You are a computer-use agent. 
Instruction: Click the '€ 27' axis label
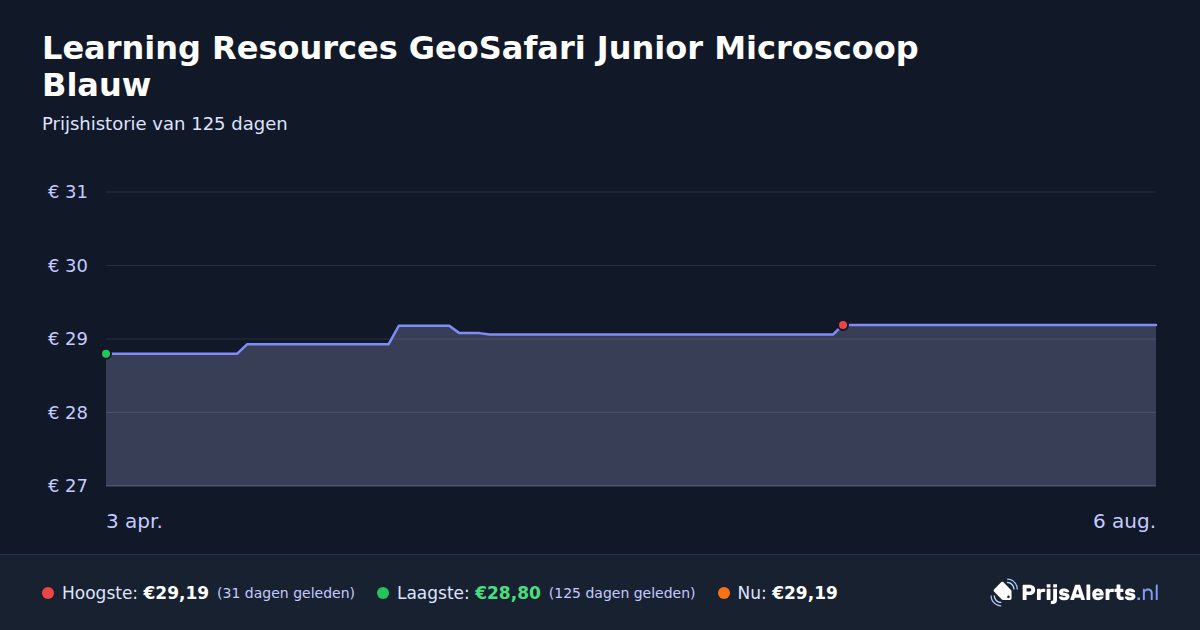pos(68,486)
